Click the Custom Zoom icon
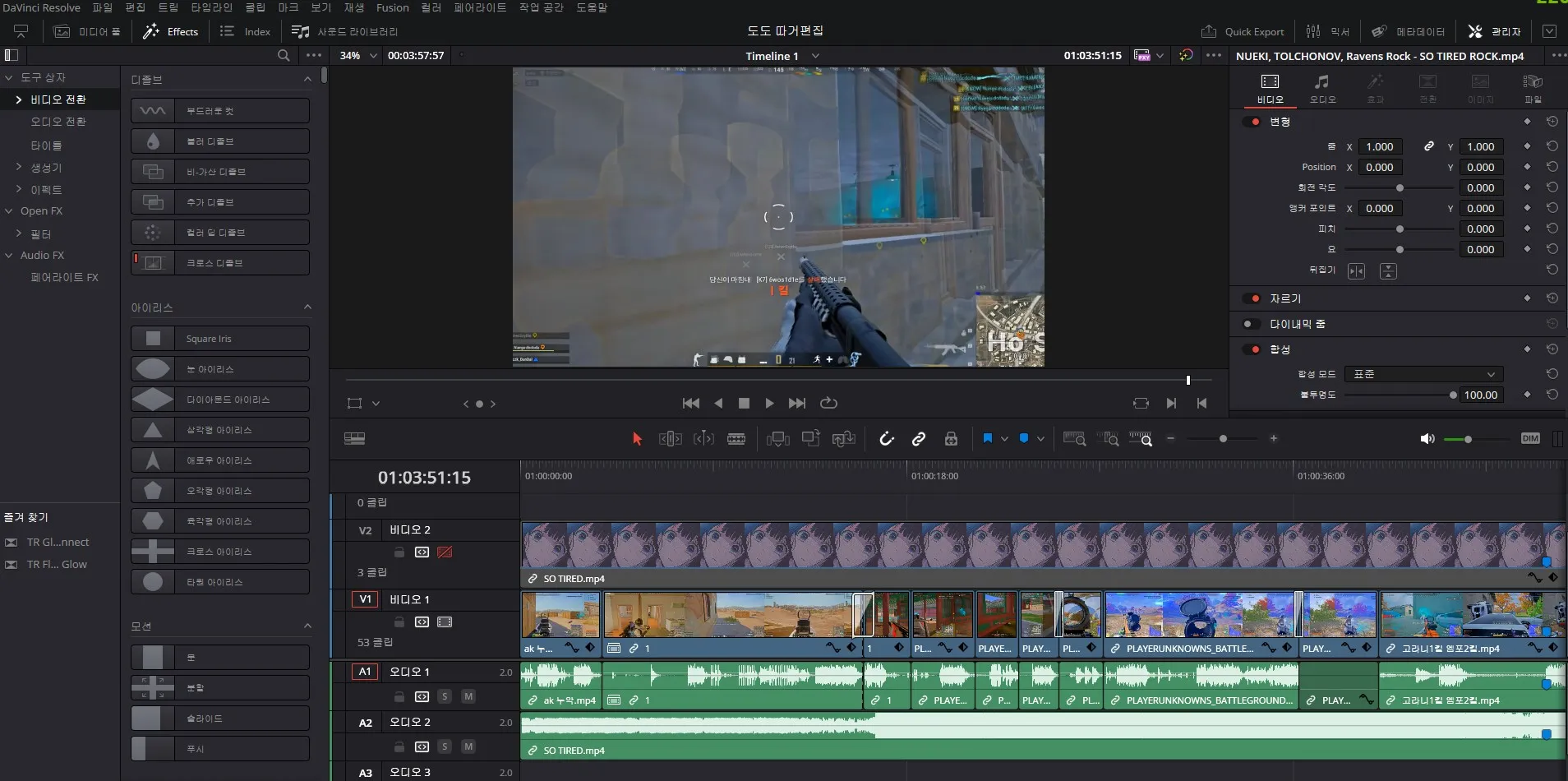1568x781 pixels. (1141, 439)
